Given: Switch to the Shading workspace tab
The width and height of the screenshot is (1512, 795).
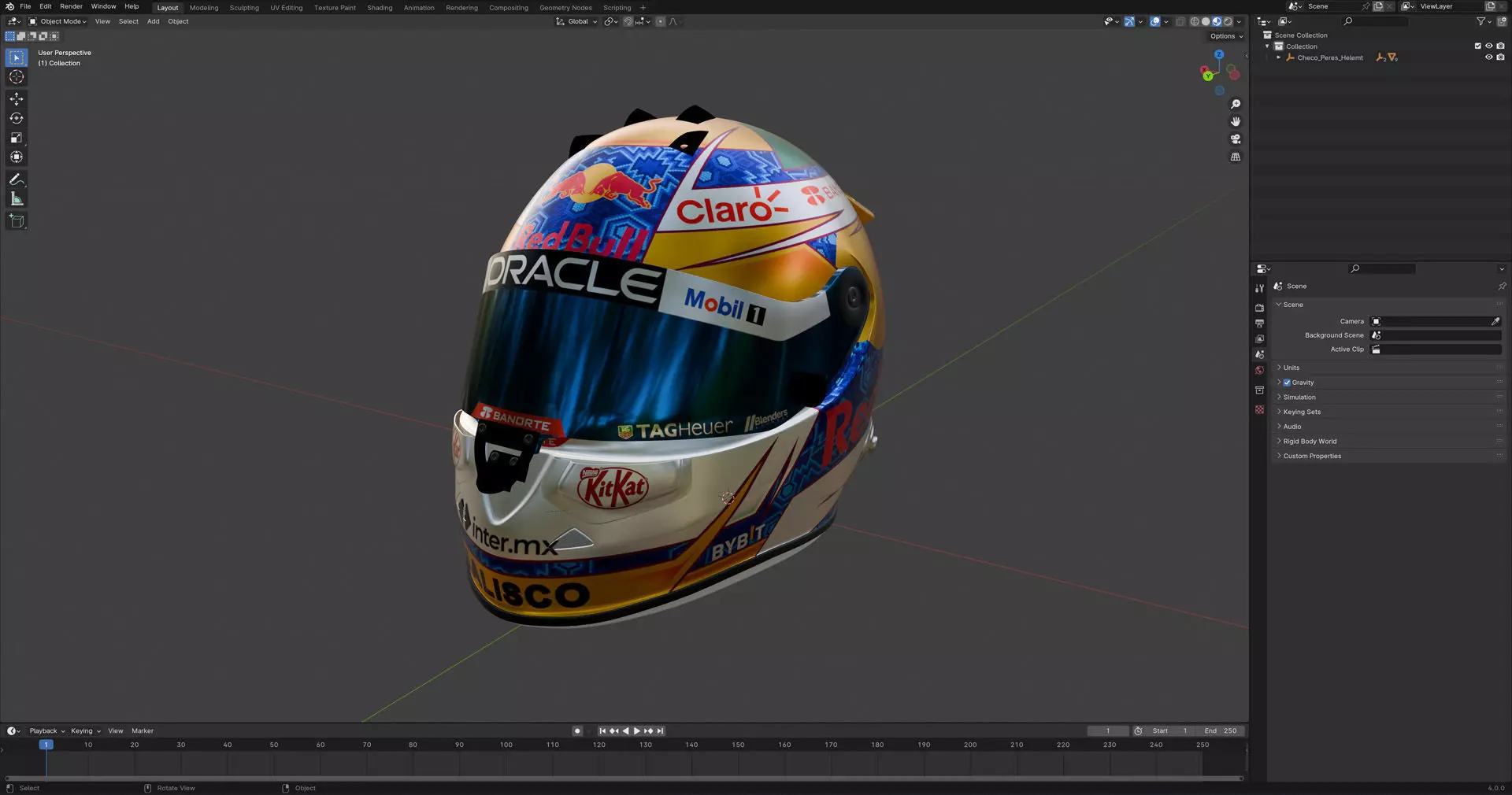Looking at the screenshot, I should tap(380, 8).
